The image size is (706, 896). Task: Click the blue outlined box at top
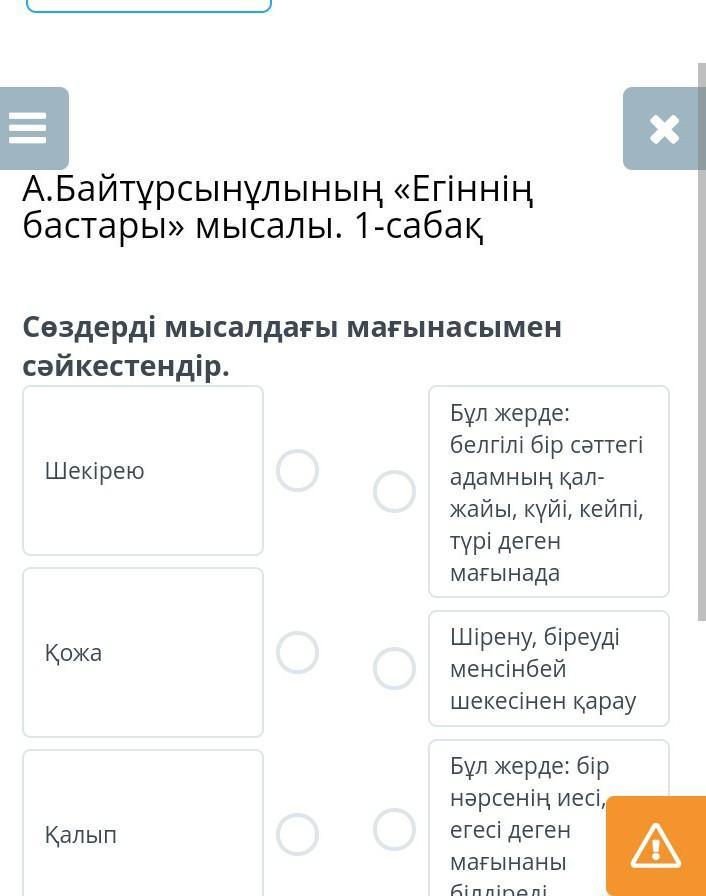point(149,6)
